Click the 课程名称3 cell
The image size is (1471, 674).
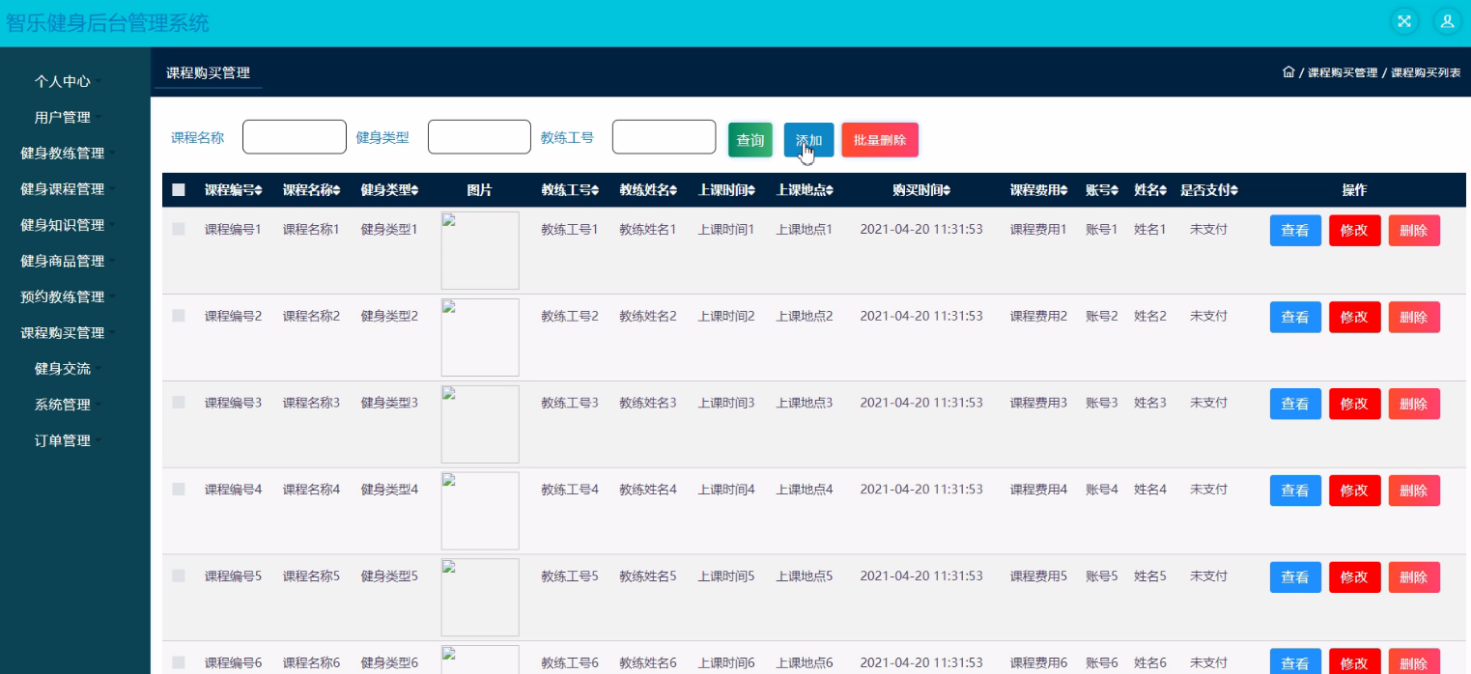coord(311,402)
